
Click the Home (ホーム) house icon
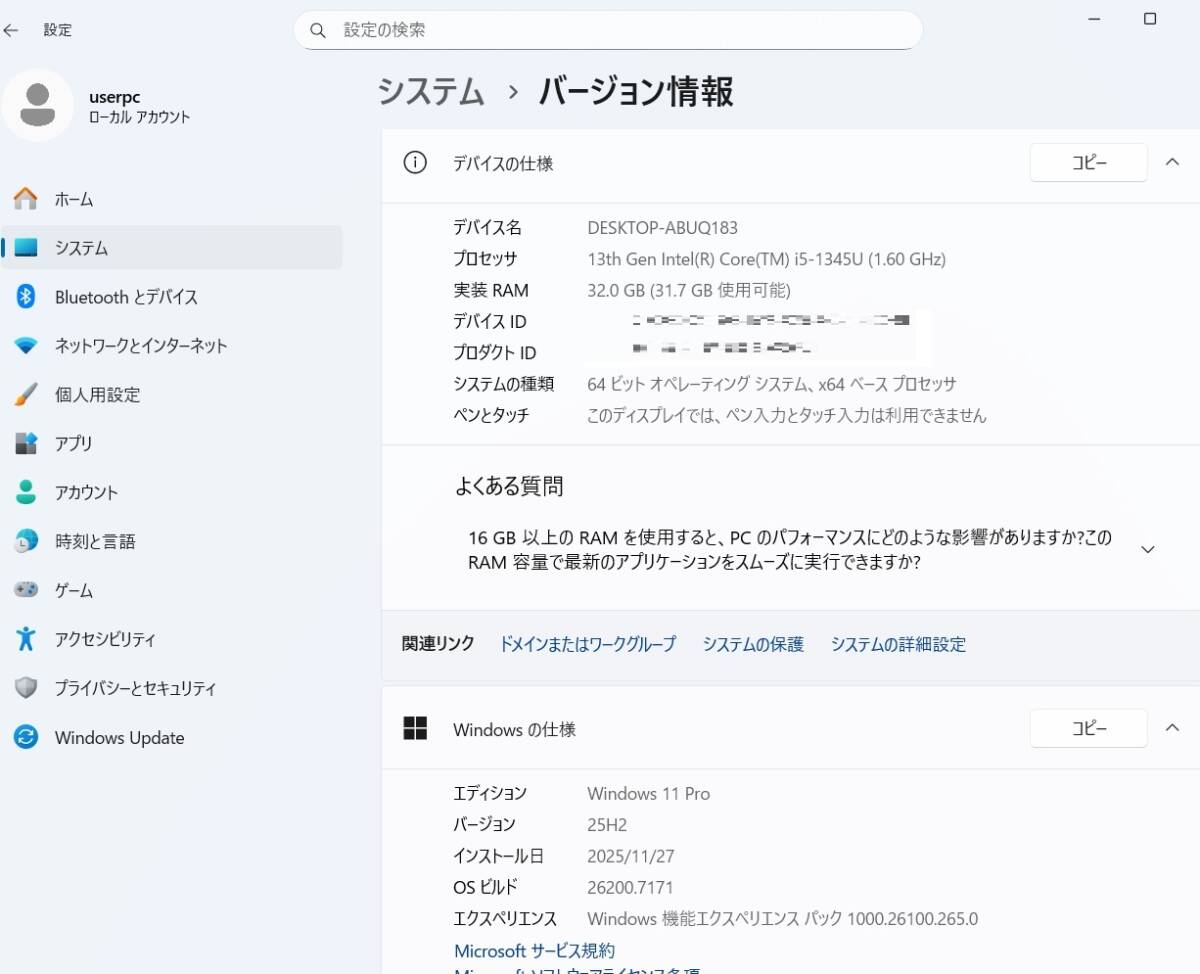coord(26,199)
